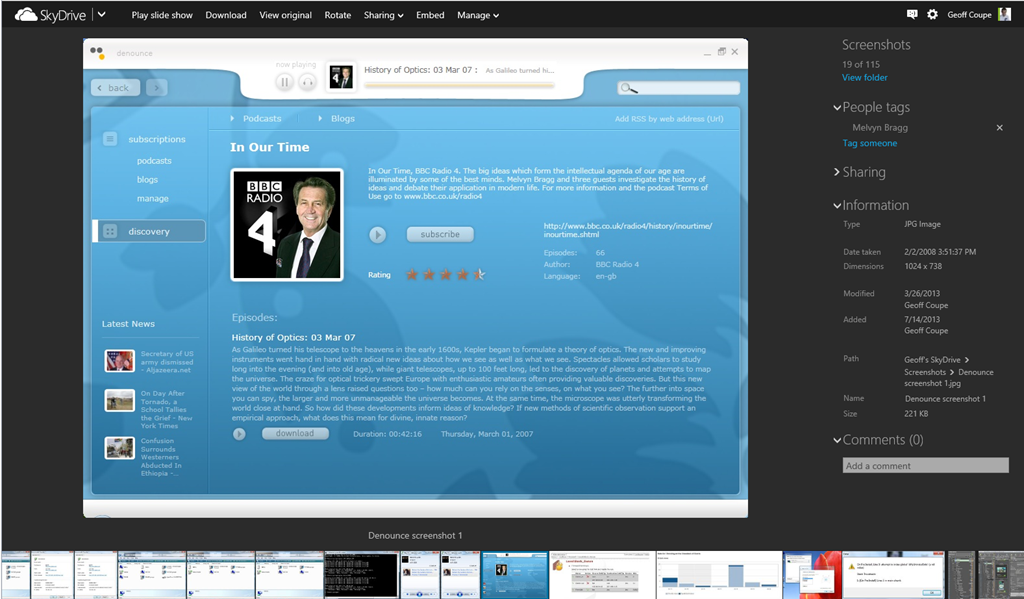The height and width of the screenshot is (599, 1024).
Task: Click Geoff Coupe's profile picture
Action: (x=1004, y=14)
